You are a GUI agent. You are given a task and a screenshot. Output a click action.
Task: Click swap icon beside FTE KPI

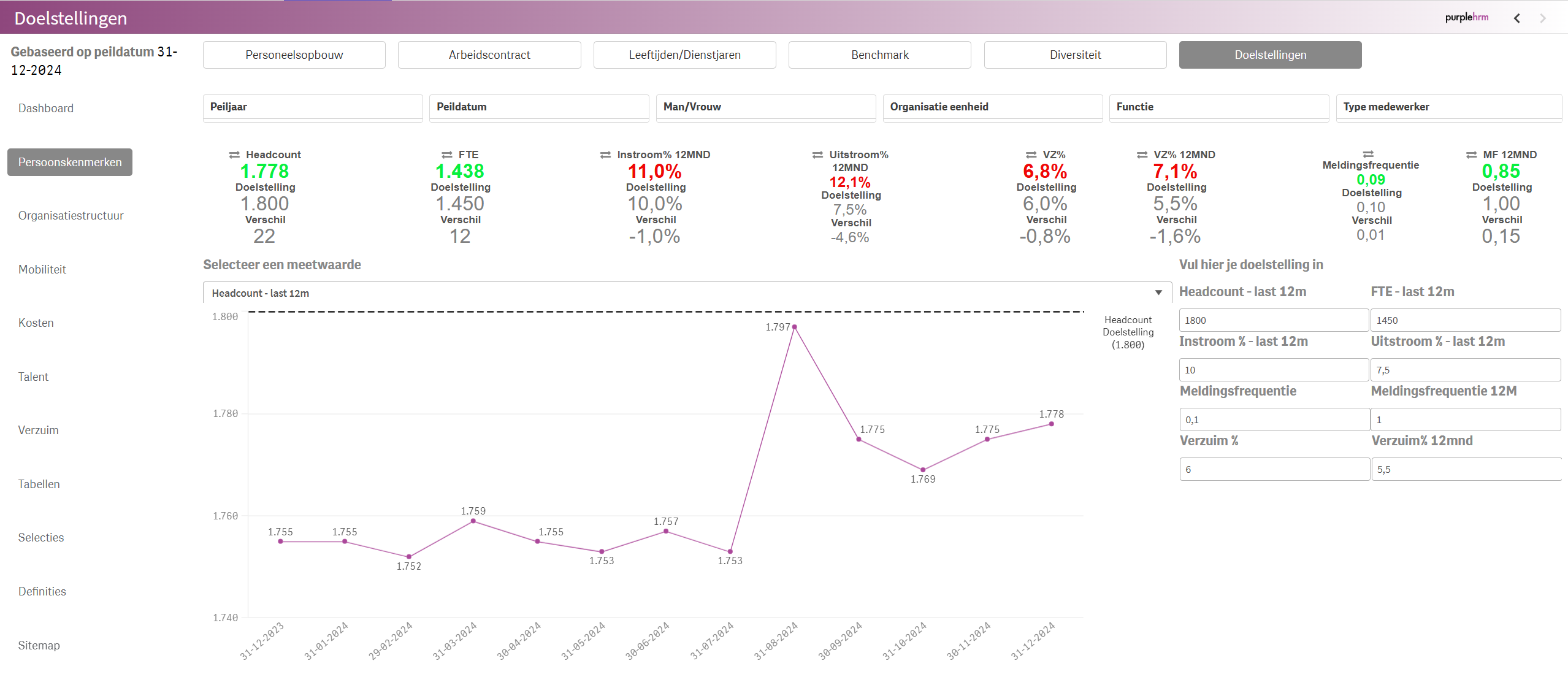[x=447, y=155]
